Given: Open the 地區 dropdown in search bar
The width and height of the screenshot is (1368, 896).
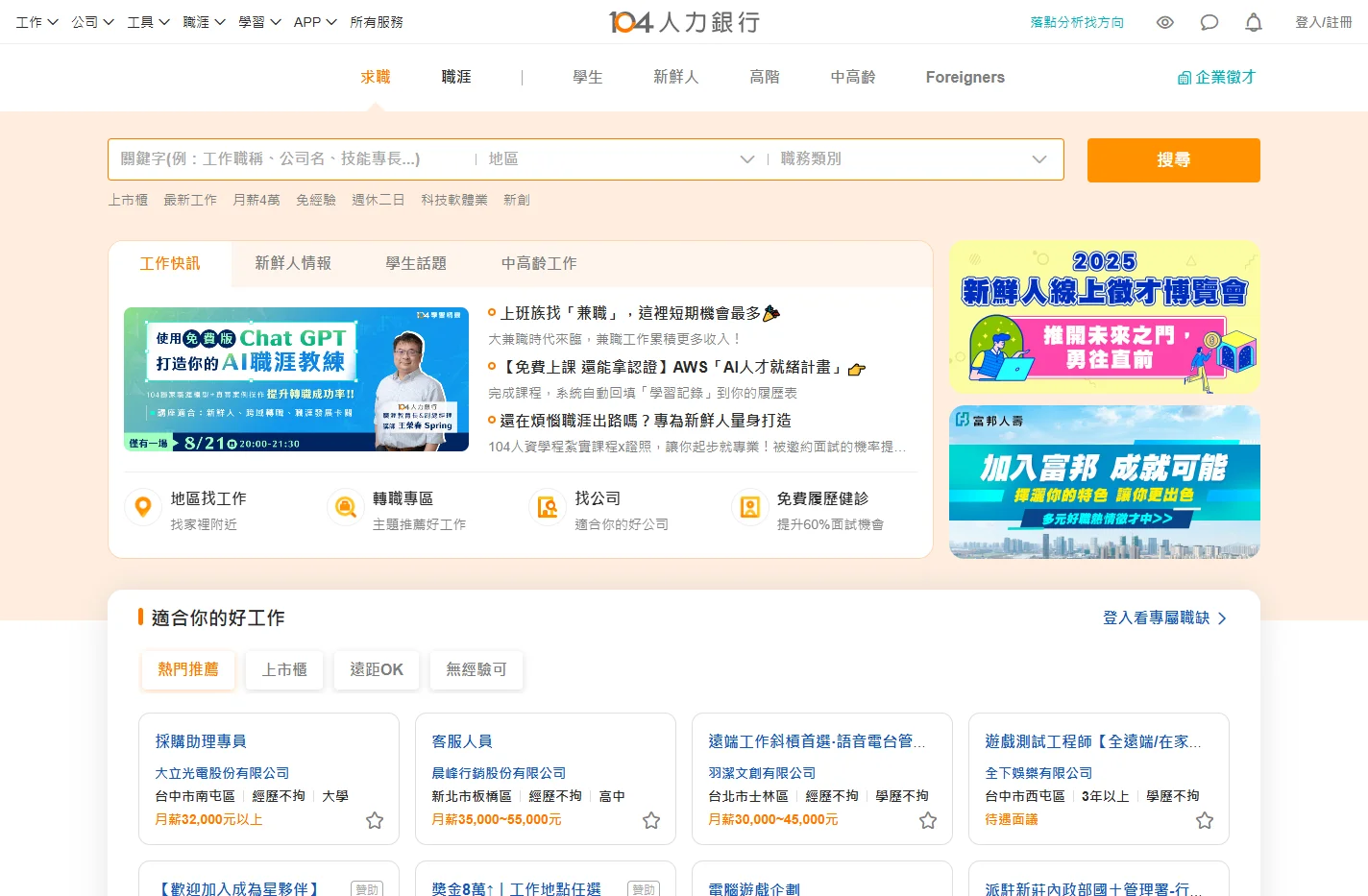Looking at the screenshot, I should pyautogui.click(x=621, y=159).
